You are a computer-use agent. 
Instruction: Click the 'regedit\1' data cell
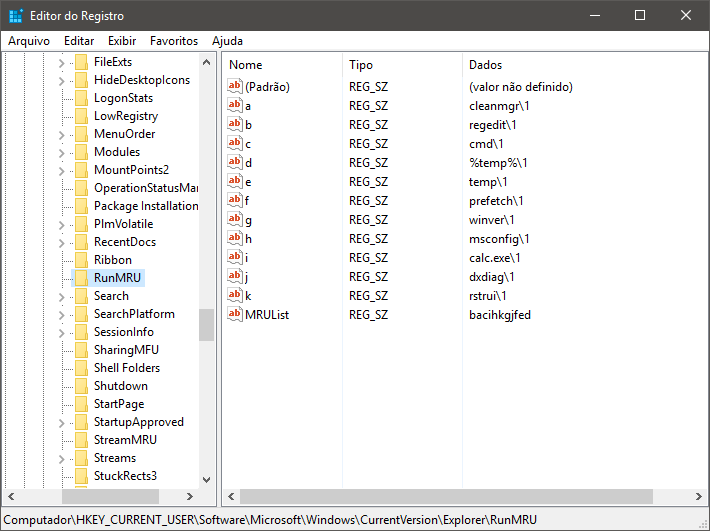(493, 125)
